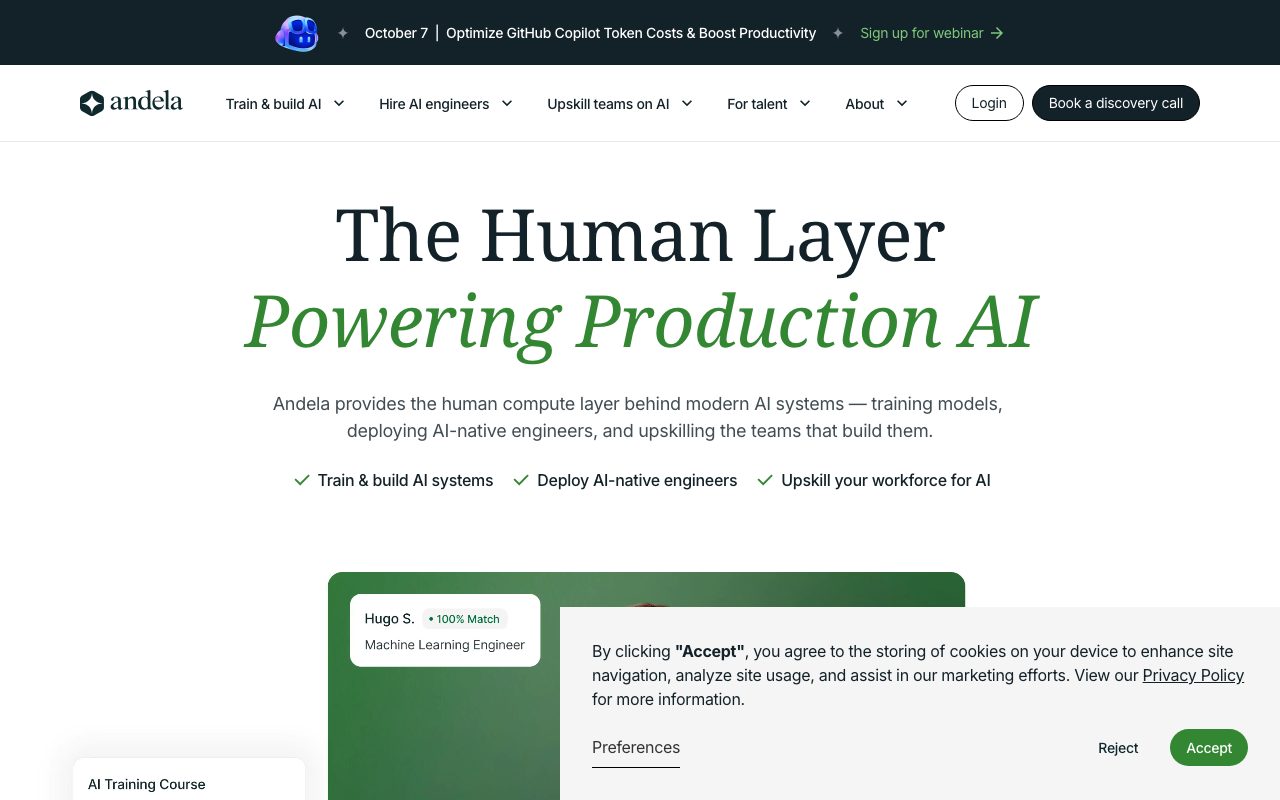Reject cookies in the consent banner
This screenshot has height=800, width=1280.
pos(1118,748)
